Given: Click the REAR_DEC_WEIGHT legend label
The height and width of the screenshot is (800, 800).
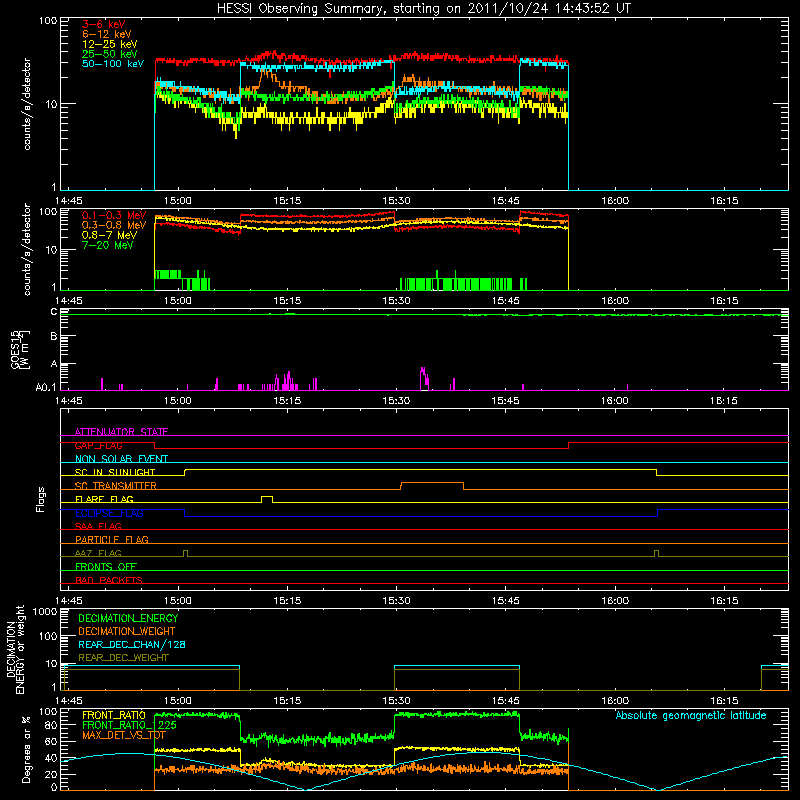Looking at the screenshot, I should pyautogui.click(x=123, y=658).
